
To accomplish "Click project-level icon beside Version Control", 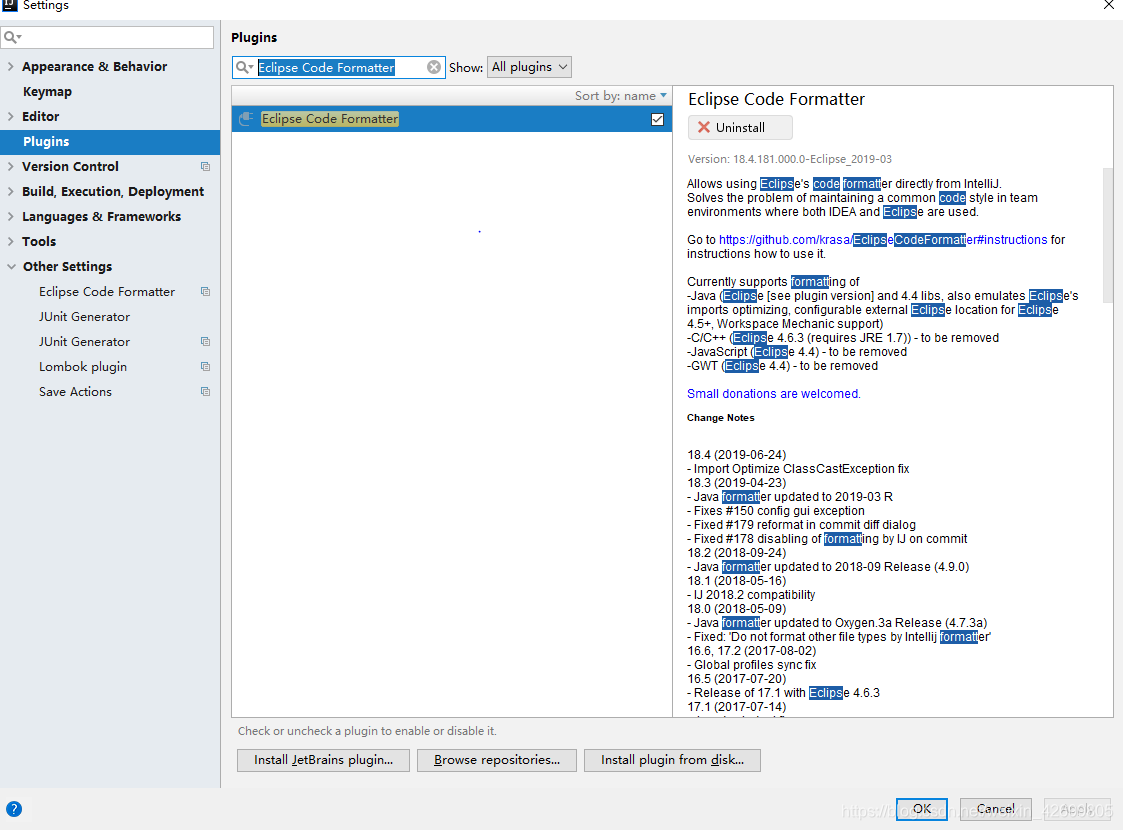I will click(x=206, y=167).
